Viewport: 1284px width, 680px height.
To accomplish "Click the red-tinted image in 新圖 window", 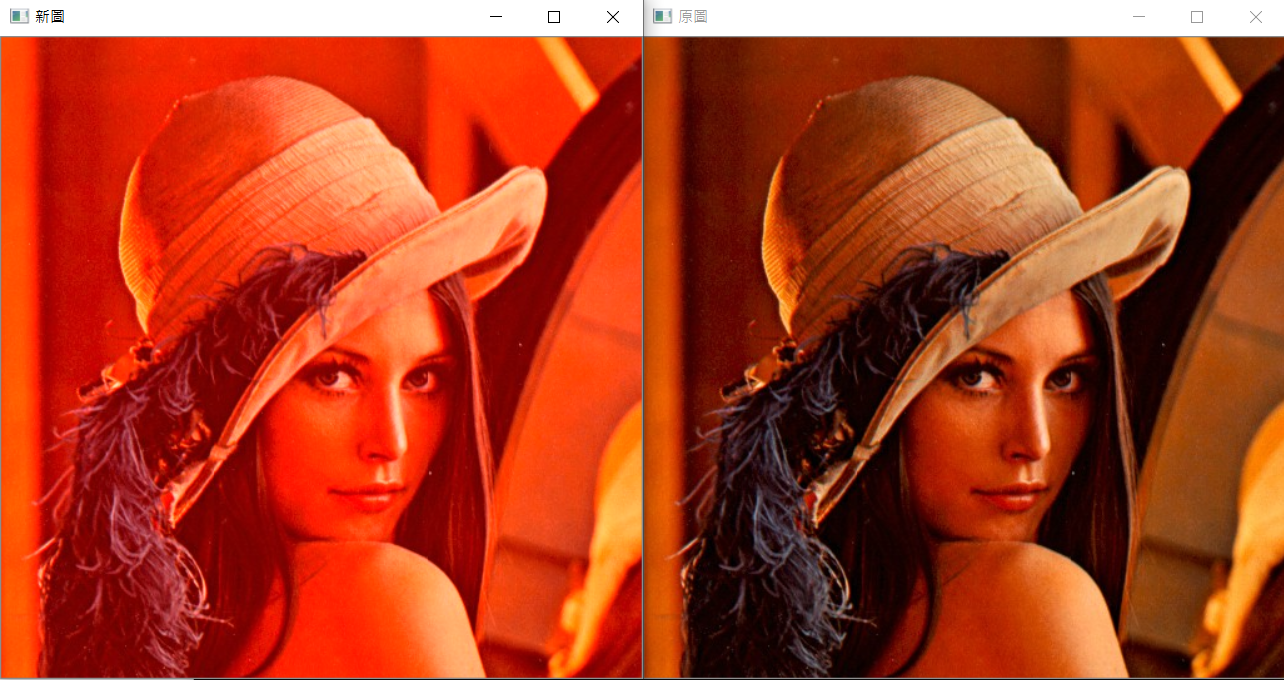I will [x=321, y=358].
